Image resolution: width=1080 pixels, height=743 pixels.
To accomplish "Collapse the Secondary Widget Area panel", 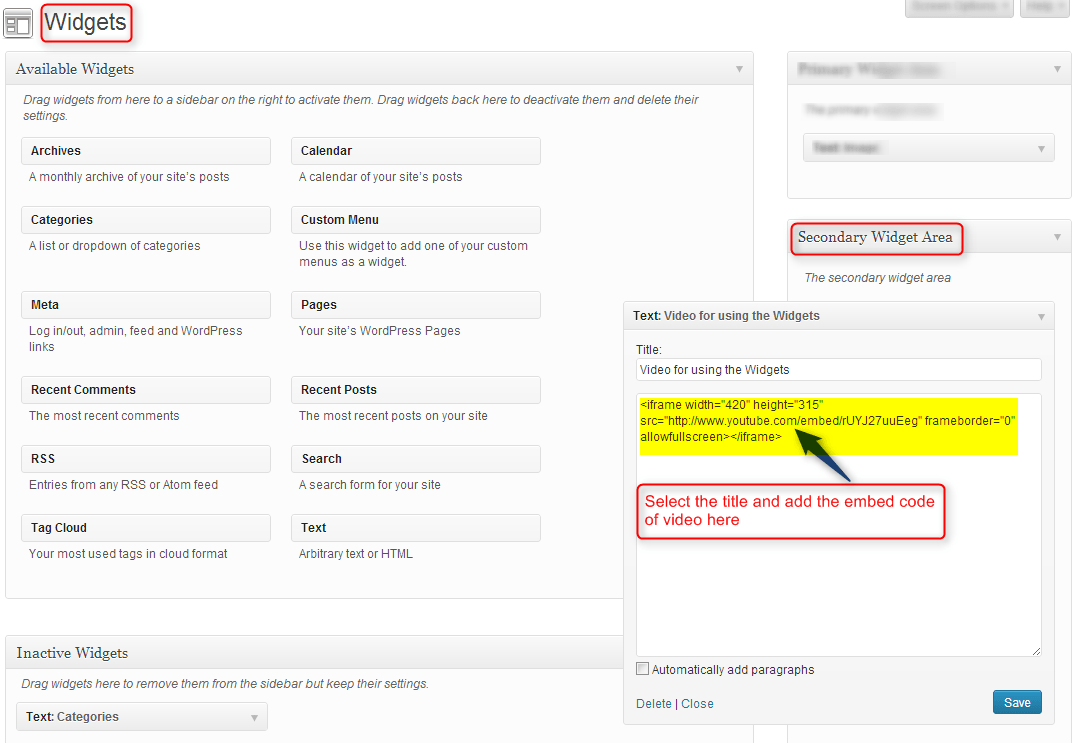I will [x=1056, y=237].
